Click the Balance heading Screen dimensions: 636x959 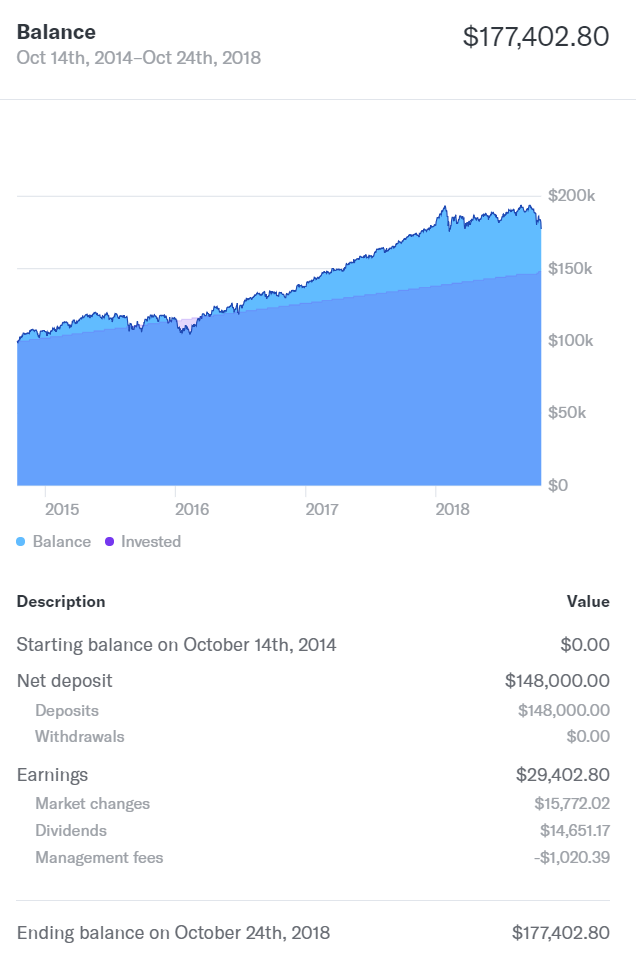pos(56,32)
